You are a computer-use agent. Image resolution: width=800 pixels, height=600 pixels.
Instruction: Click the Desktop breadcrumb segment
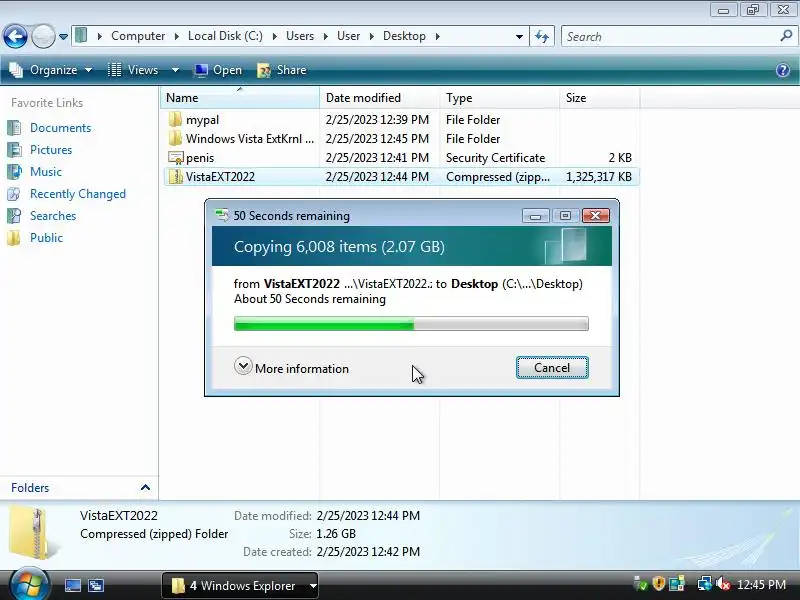click(x=404, y=36)
